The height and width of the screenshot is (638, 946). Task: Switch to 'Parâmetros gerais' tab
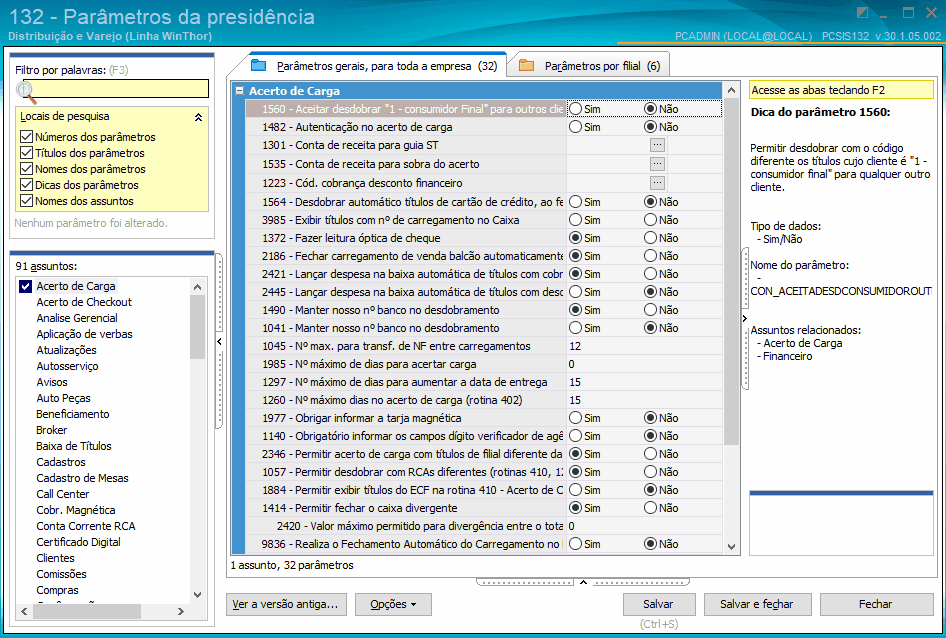click(x=377, y=66)
